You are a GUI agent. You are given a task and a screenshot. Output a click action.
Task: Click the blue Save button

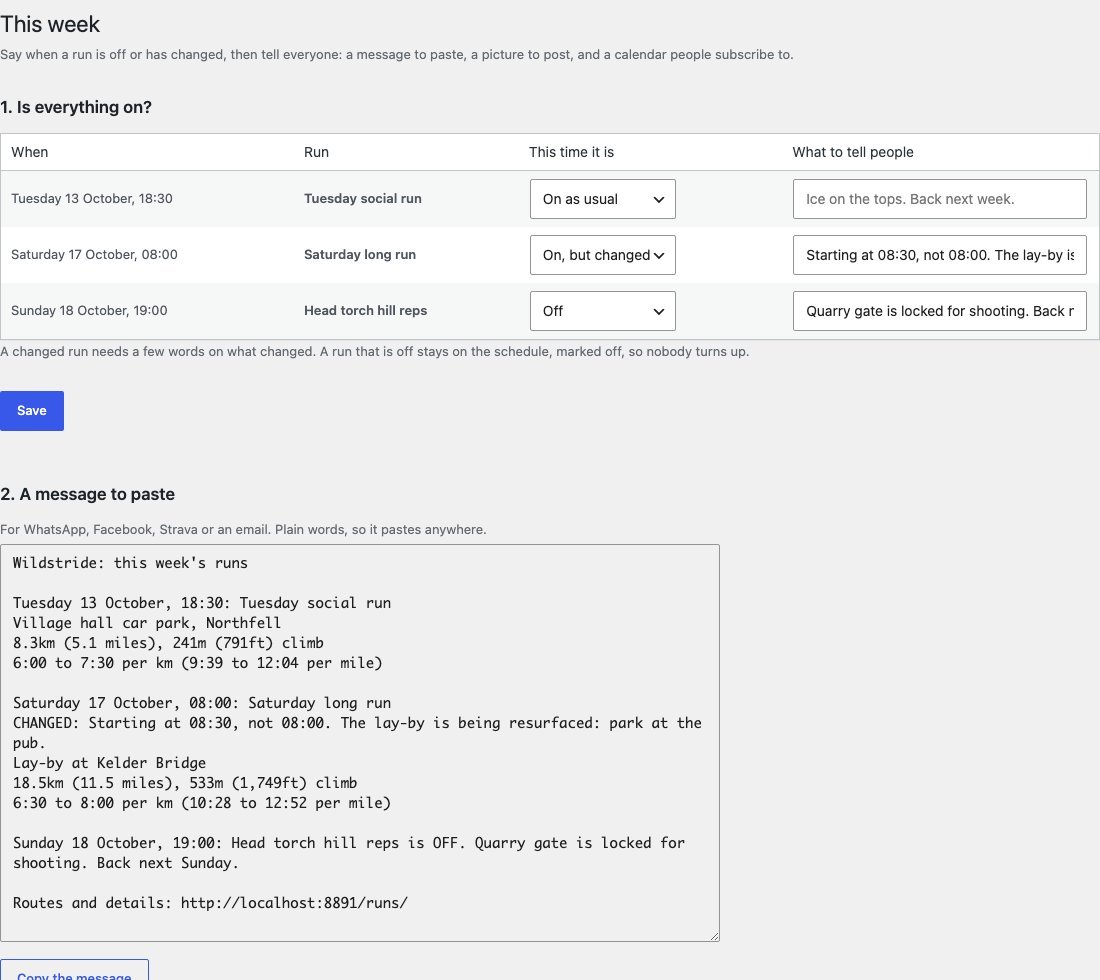[x=32, y=410]
